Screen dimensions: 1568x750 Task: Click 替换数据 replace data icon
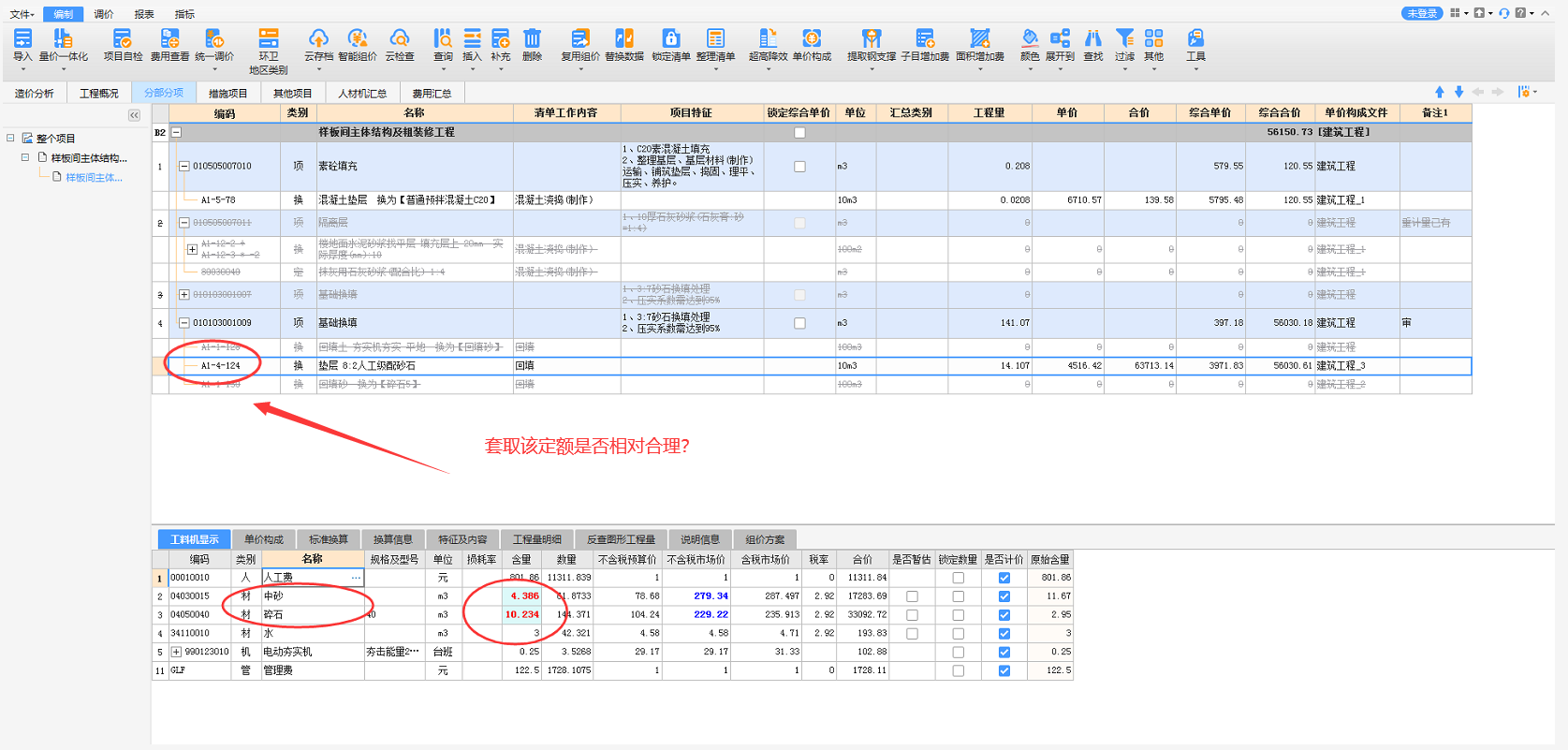click(x=624, y=38)
